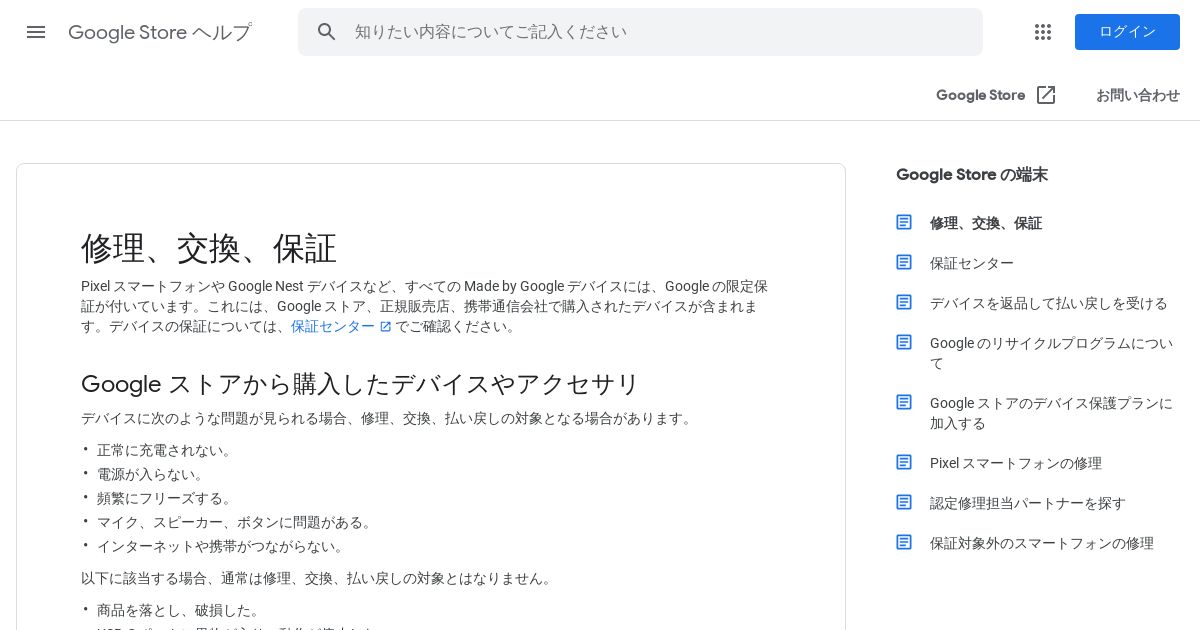The height and width of the screenshot is (630, 1200).
Task: Click bullet 商品を落とし、破損した。
Action: coord(179,611)
